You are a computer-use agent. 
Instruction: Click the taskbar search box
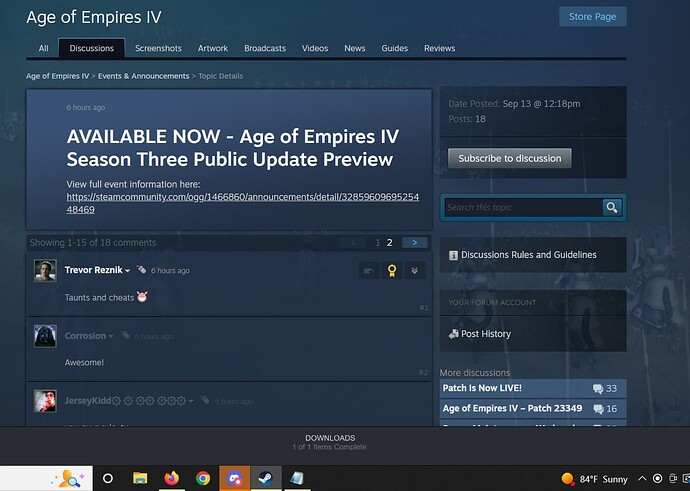click(x=46, y=478)
